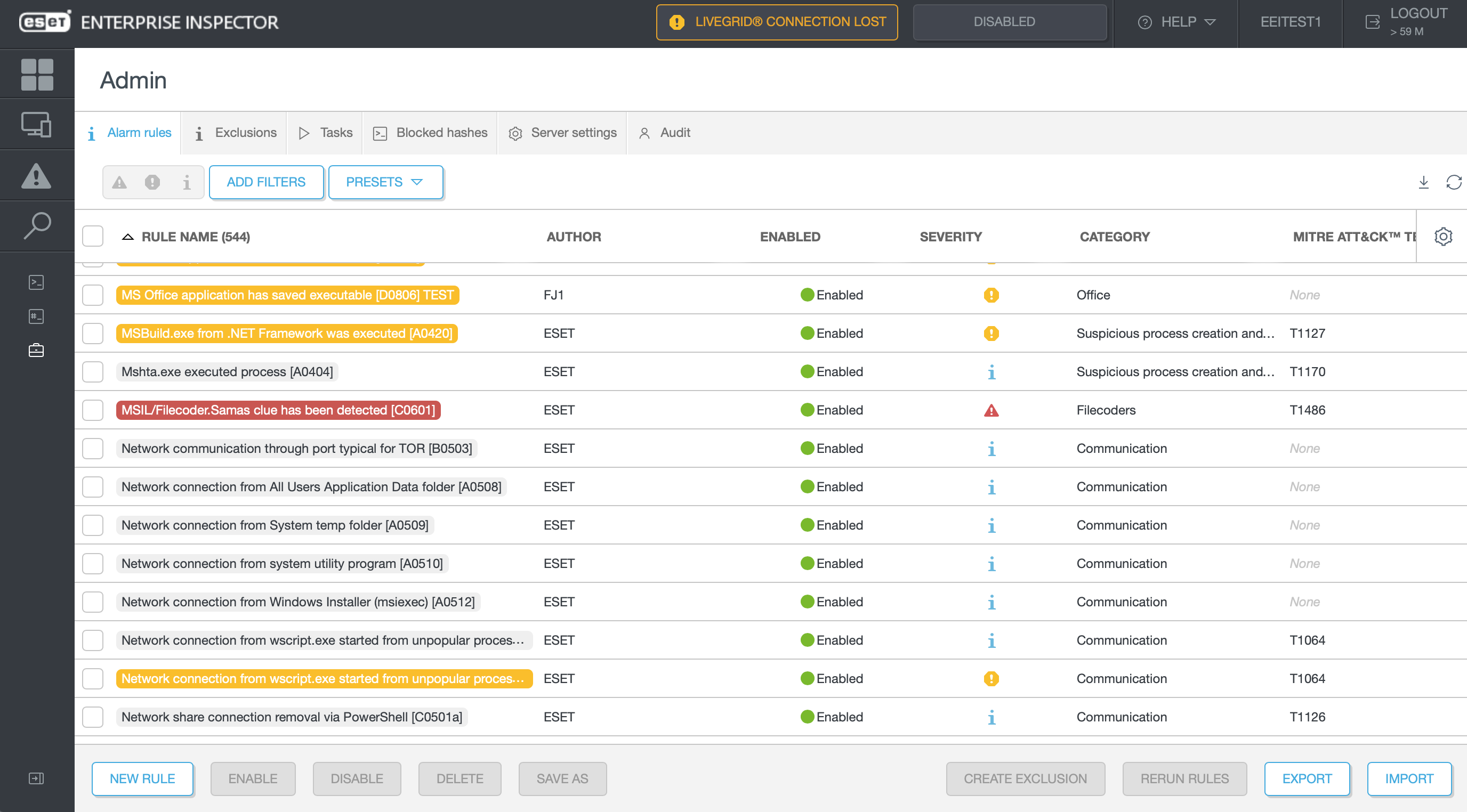Click the IMPORT button
Screen dimensions: 1467x812
(x=1409, y=778)
